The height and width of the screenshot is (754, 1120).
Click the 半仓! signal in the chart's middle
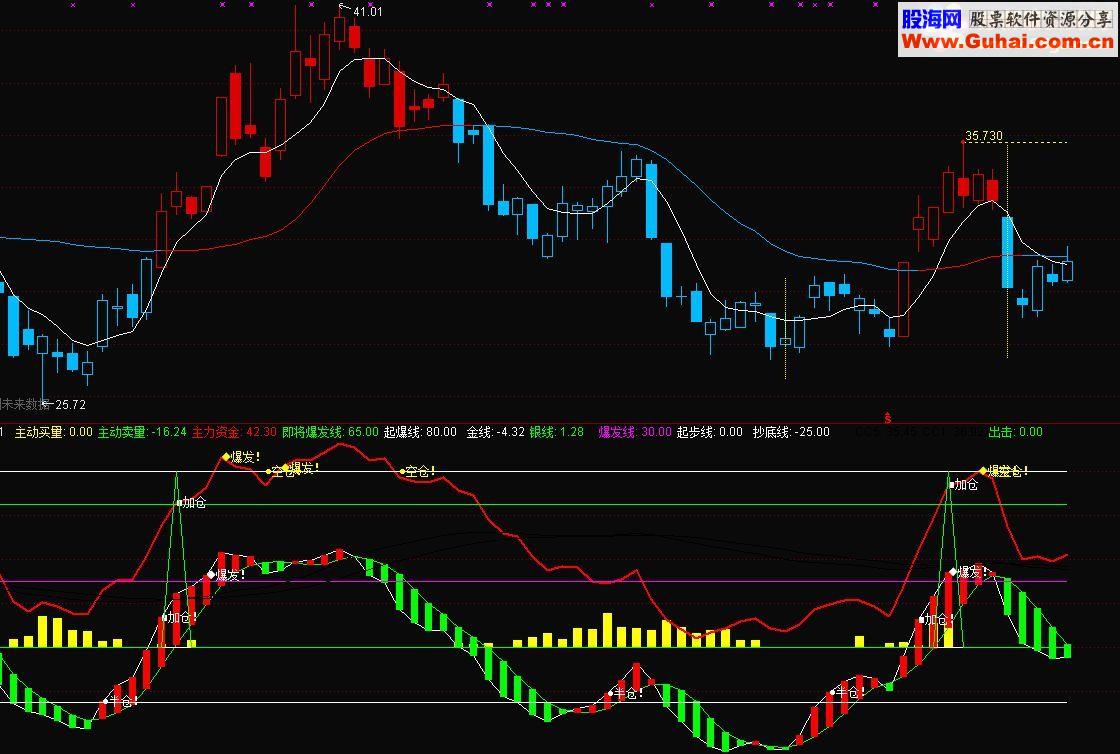[626, 693]
